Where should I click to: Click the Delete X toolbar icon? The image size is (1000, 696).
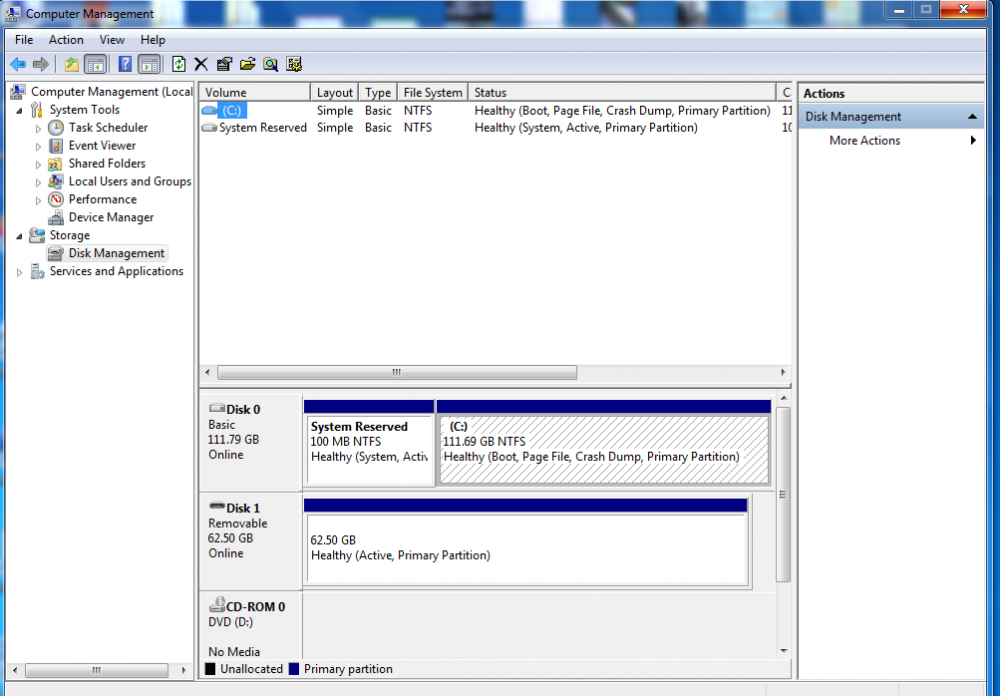pyautogui.click(x=201, y=64)
